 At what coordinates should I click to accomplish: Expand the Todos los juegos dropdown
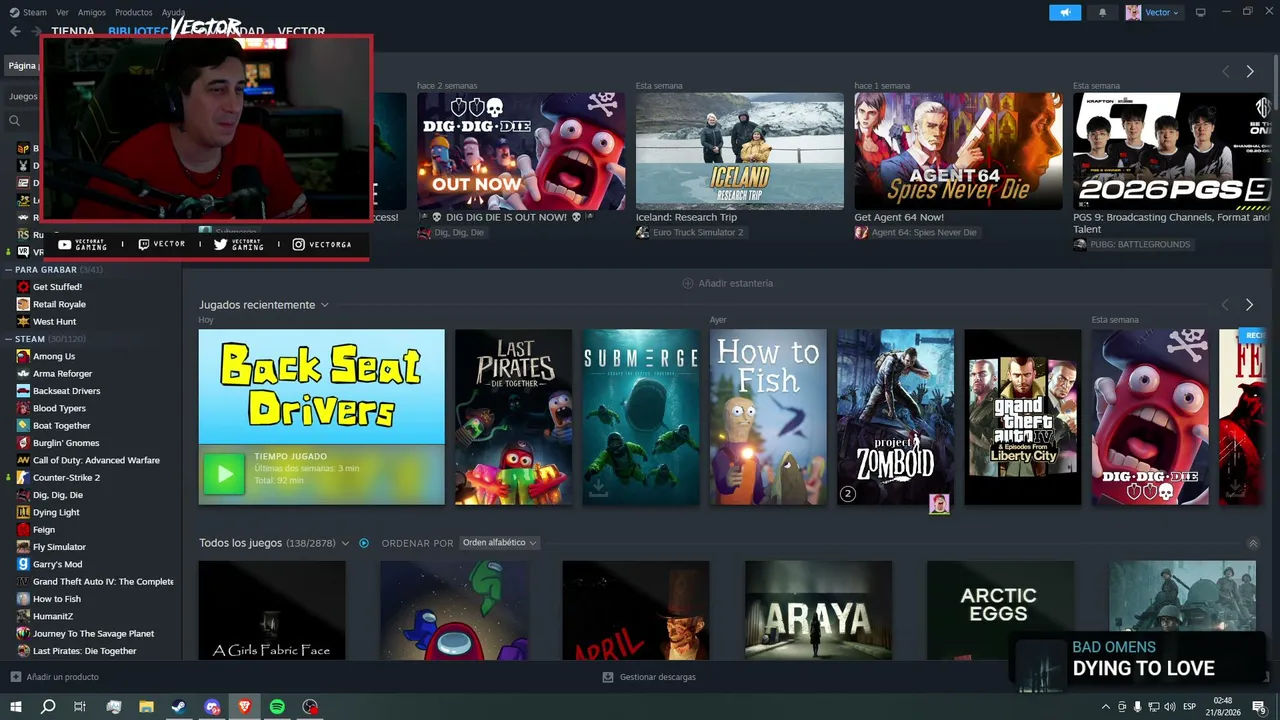pyautogui.click(x=345, y=543)
